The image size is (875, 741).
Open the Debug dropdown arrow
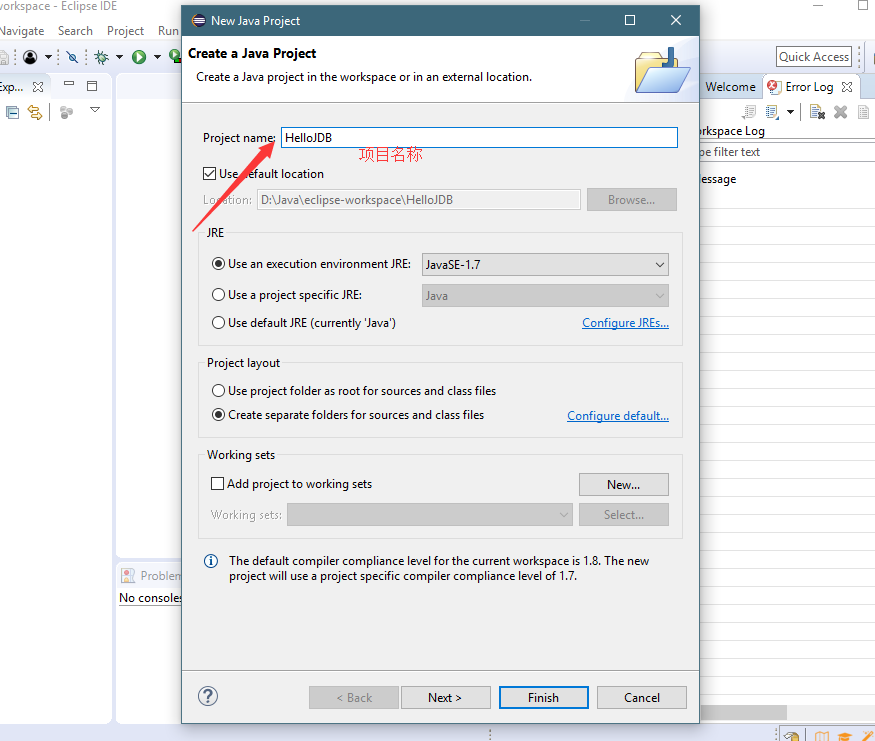click(119, 57)
